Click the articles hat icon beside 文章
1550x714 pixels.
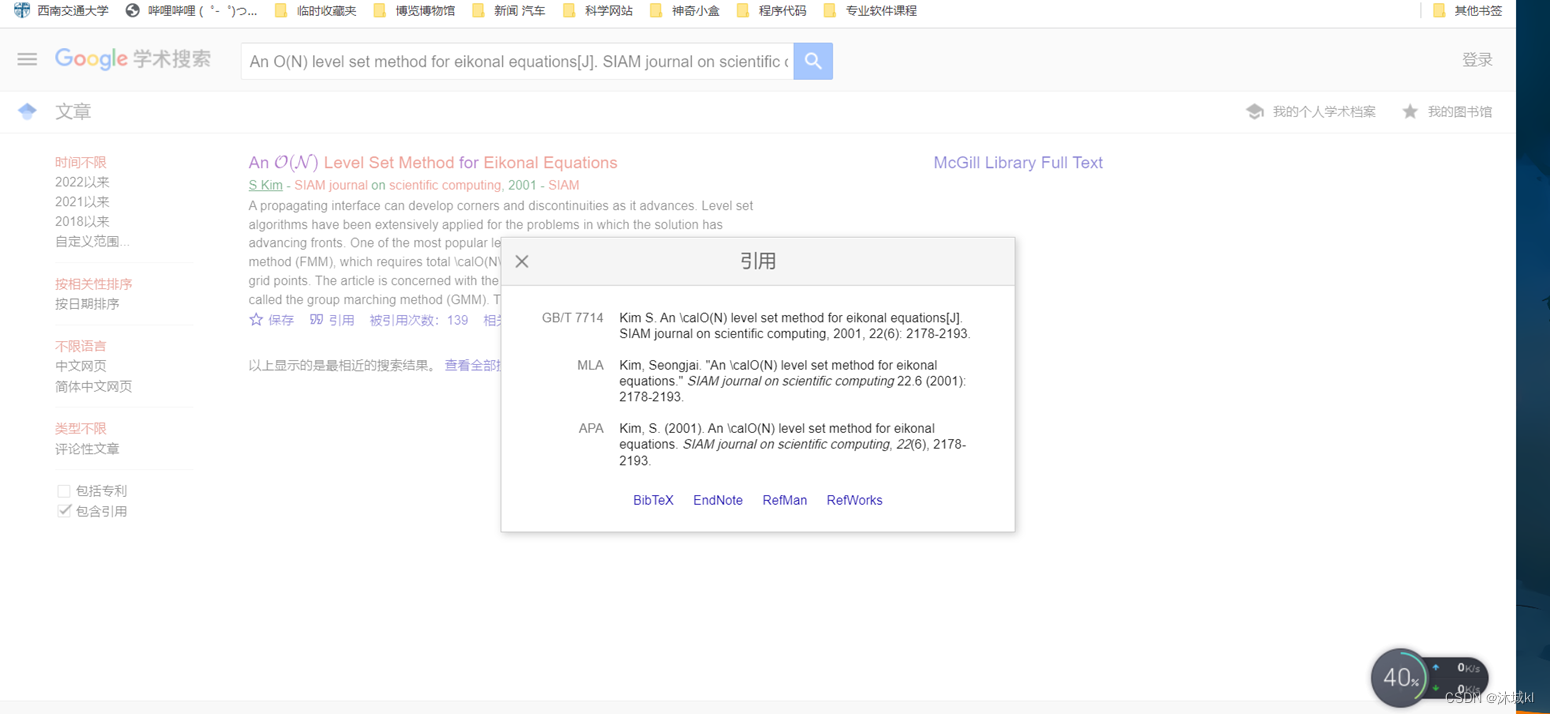(27, 111)
